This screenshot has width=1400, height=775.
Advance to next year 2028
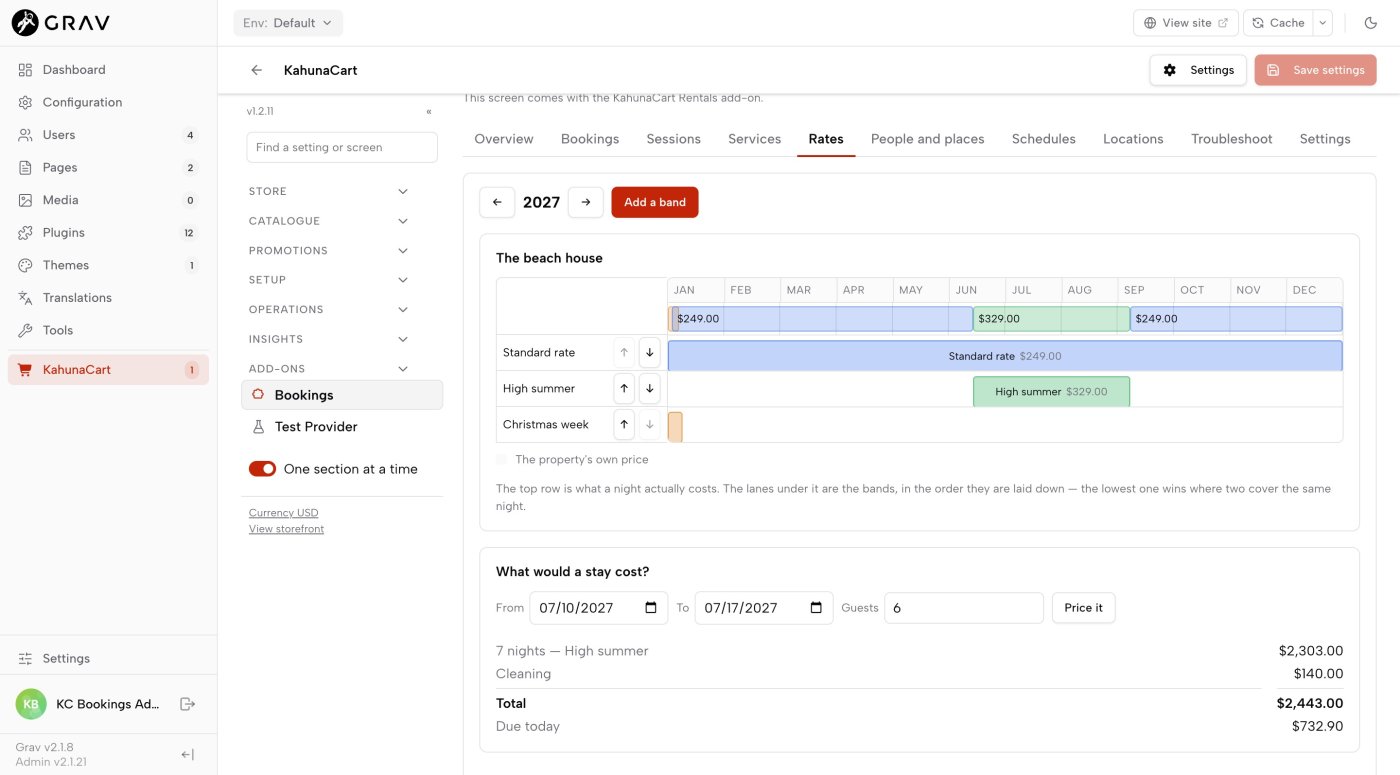[x=586, y=202]
